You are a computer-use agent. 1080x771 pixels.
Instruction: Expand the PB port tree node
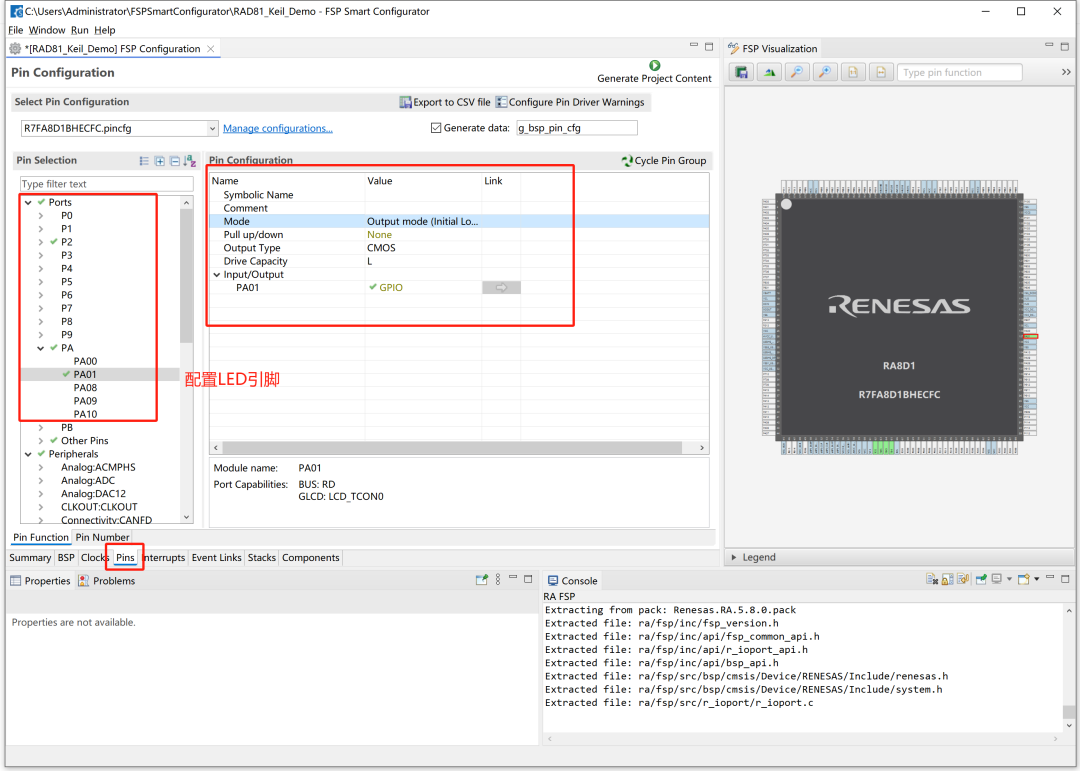tap(41, 428)
